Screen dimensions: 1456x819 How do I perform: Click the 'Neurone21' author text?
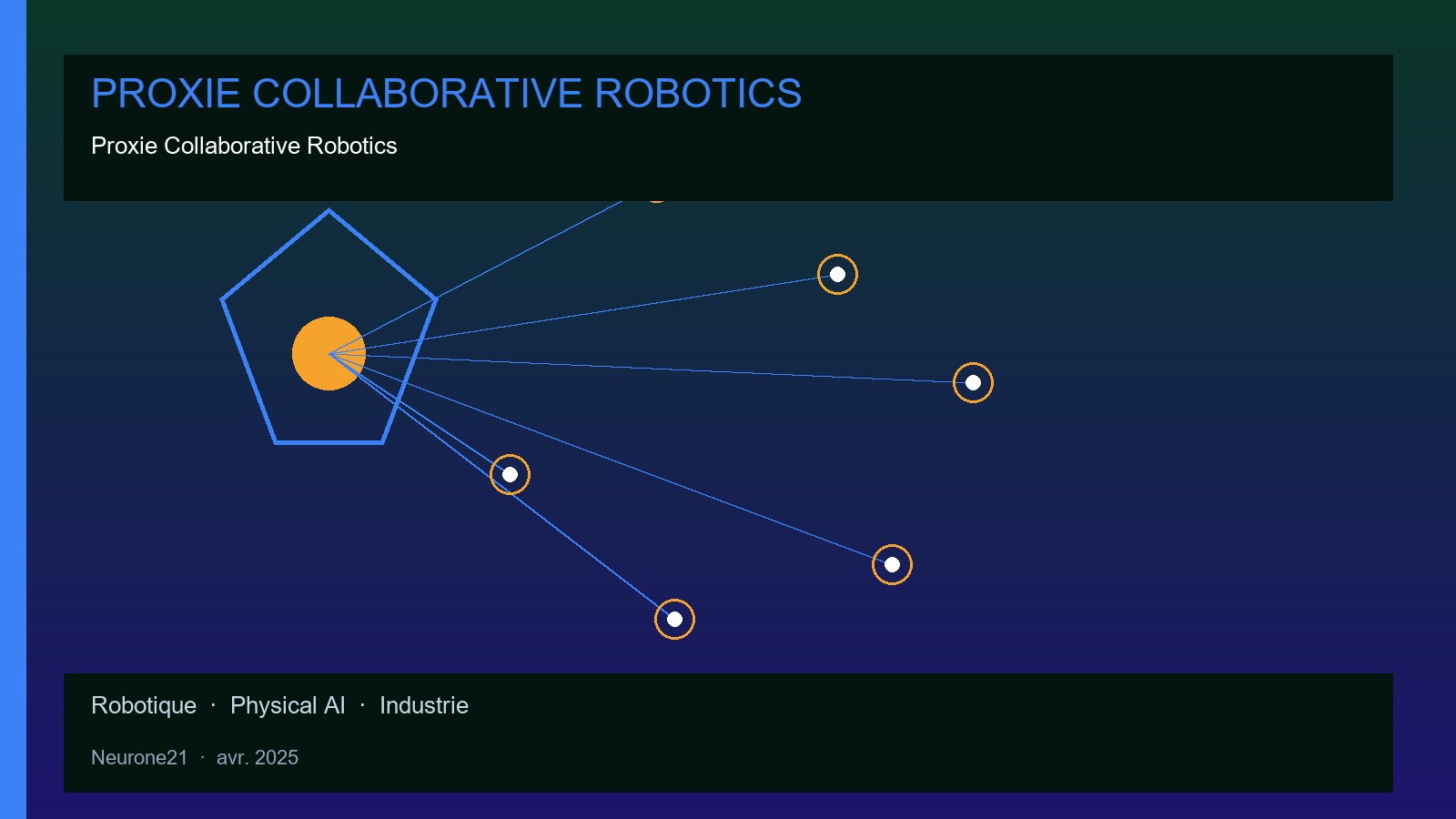tap(139, 757)
